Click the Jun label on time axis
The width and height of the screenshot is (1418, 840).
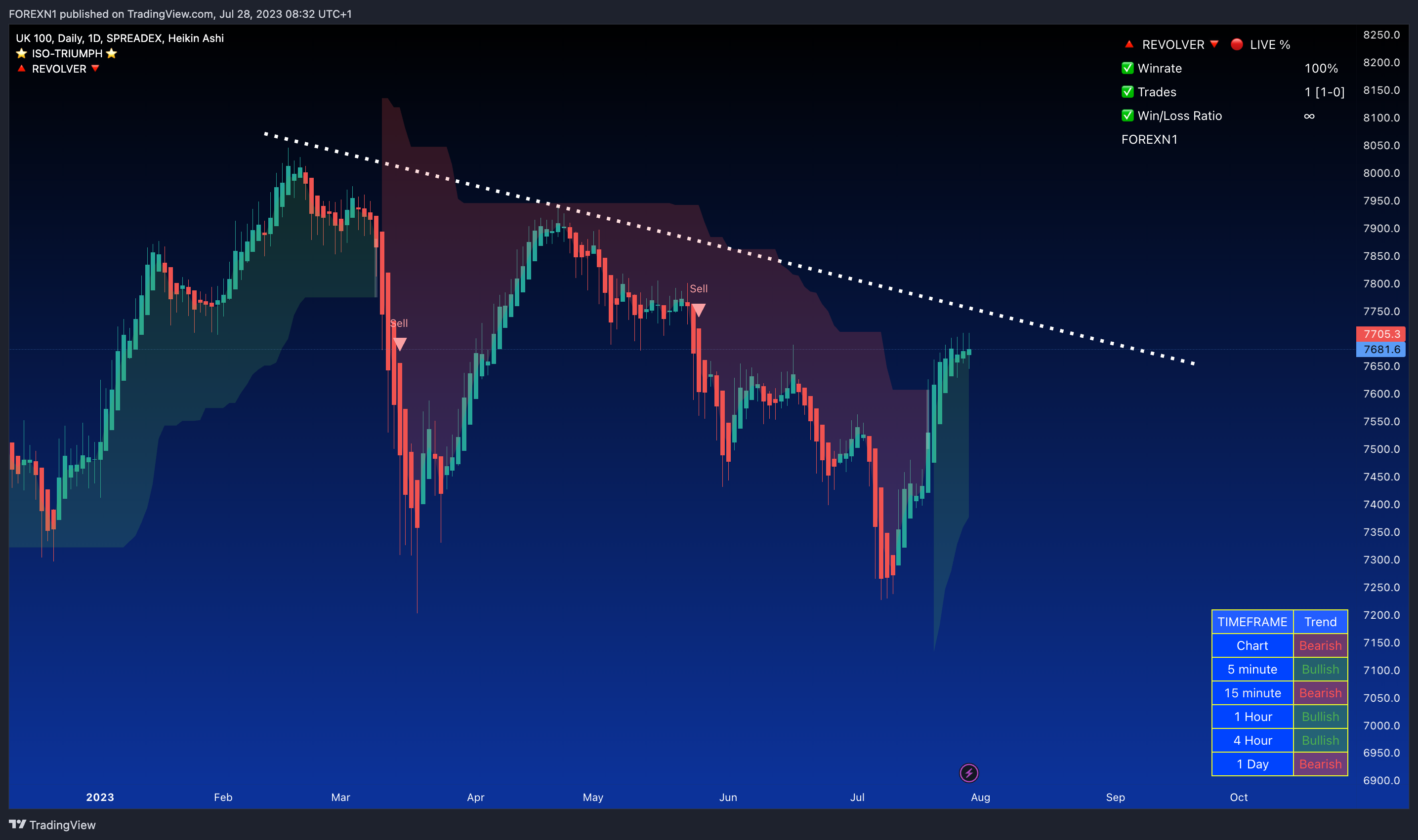pos(728,797)
